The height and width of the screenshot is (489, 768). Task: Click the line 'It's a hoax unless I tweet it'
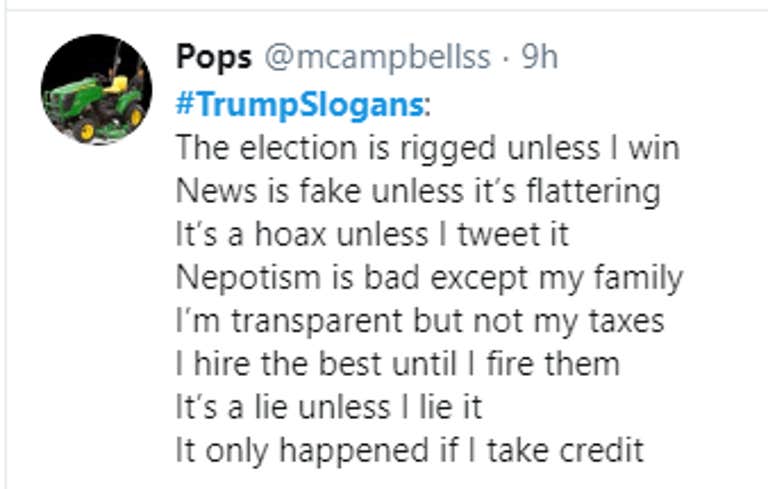[x=372, y=234]
